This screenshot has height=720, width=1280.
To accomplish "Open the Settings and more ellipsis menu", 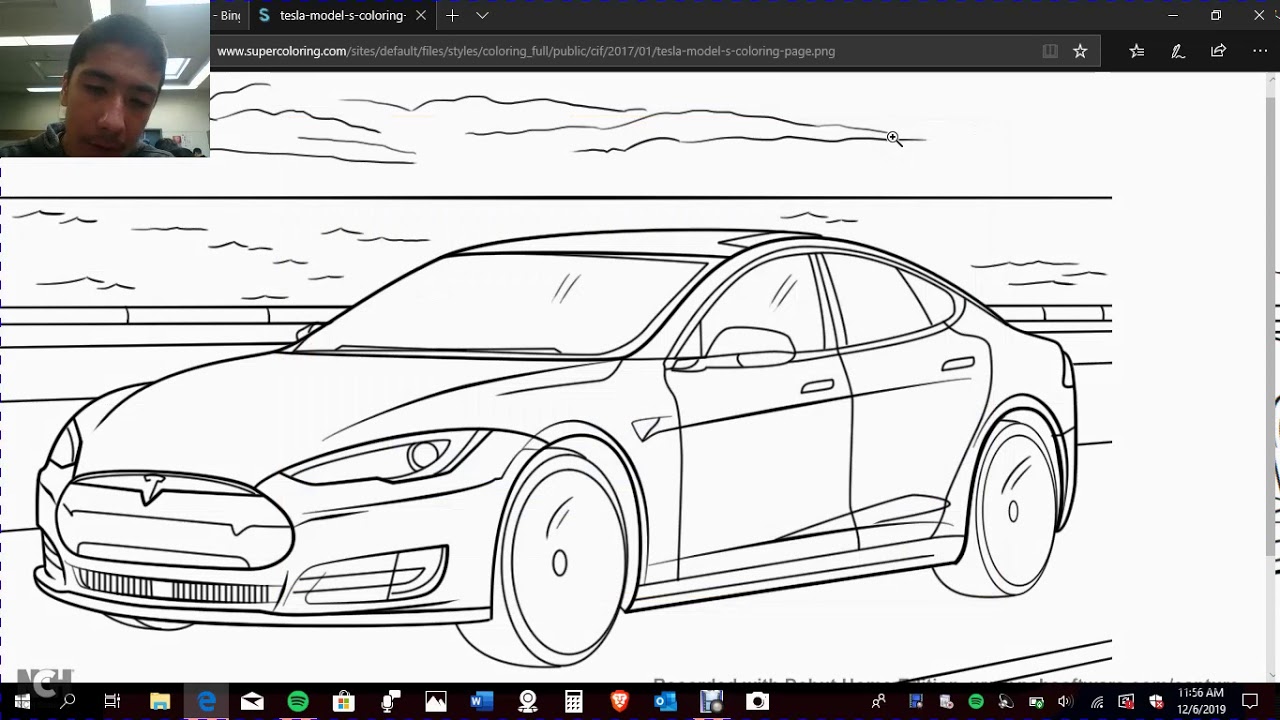I will click(x=1260, y=51).
